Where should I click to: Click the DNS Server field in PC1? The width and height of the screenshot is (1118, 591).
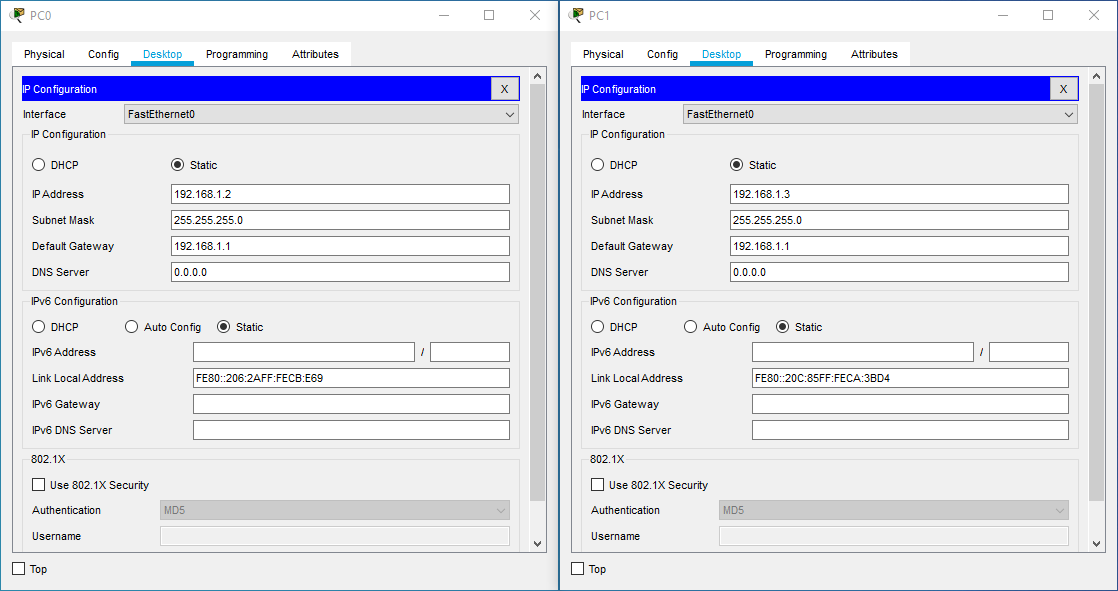[x=899, y=272]
